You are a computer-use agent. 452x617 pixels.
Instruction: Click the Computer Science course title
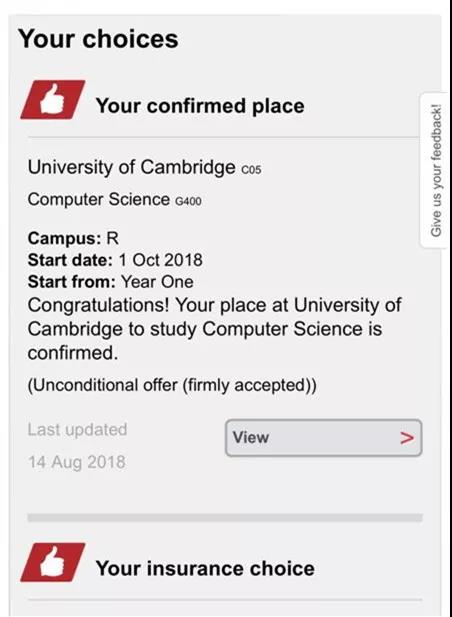[x=98, y=199]
